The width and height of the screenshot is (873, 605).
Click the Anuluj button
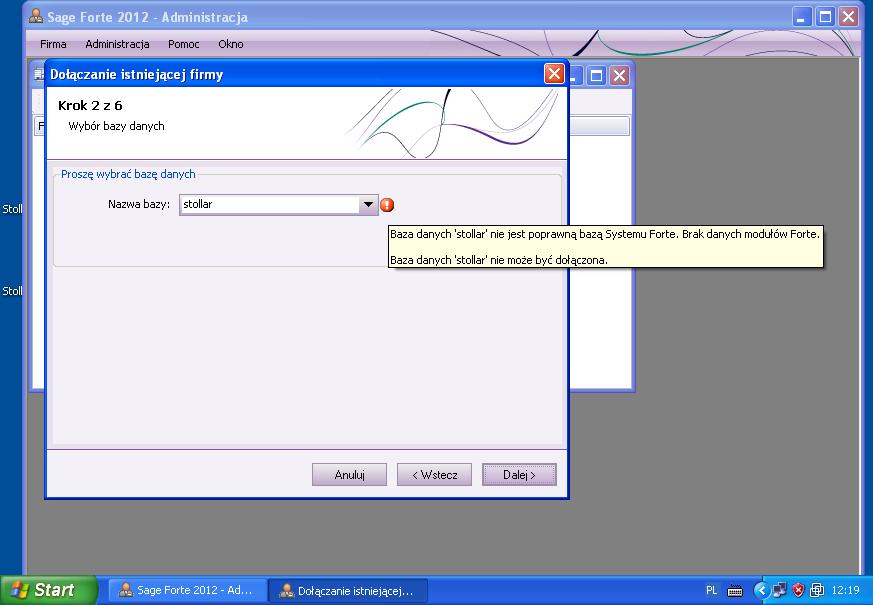349,475
